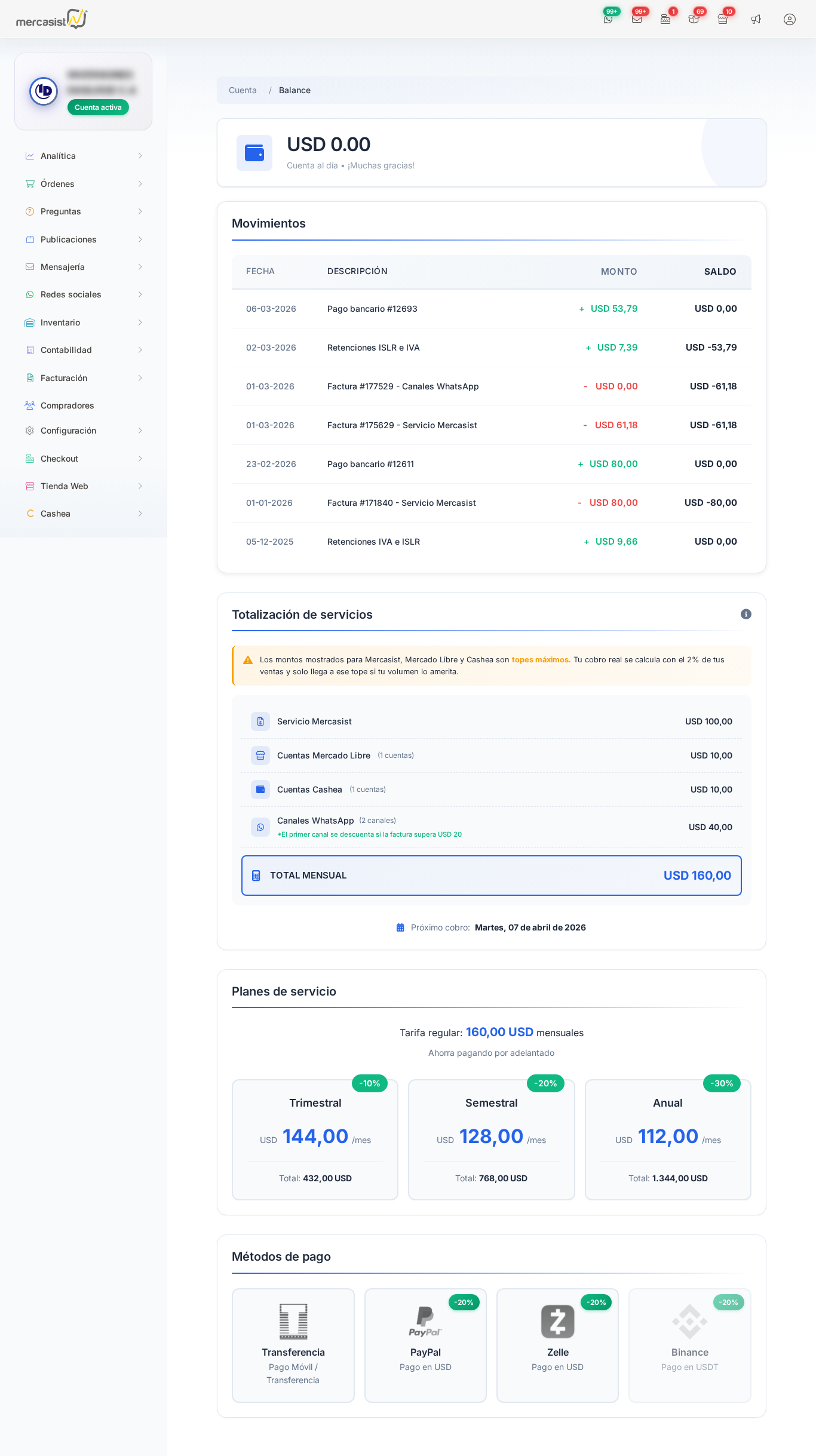Screen dimensions: 816x1456
Task: Open the storefront icon with 10 badge
Action: (x=723, y=19)
